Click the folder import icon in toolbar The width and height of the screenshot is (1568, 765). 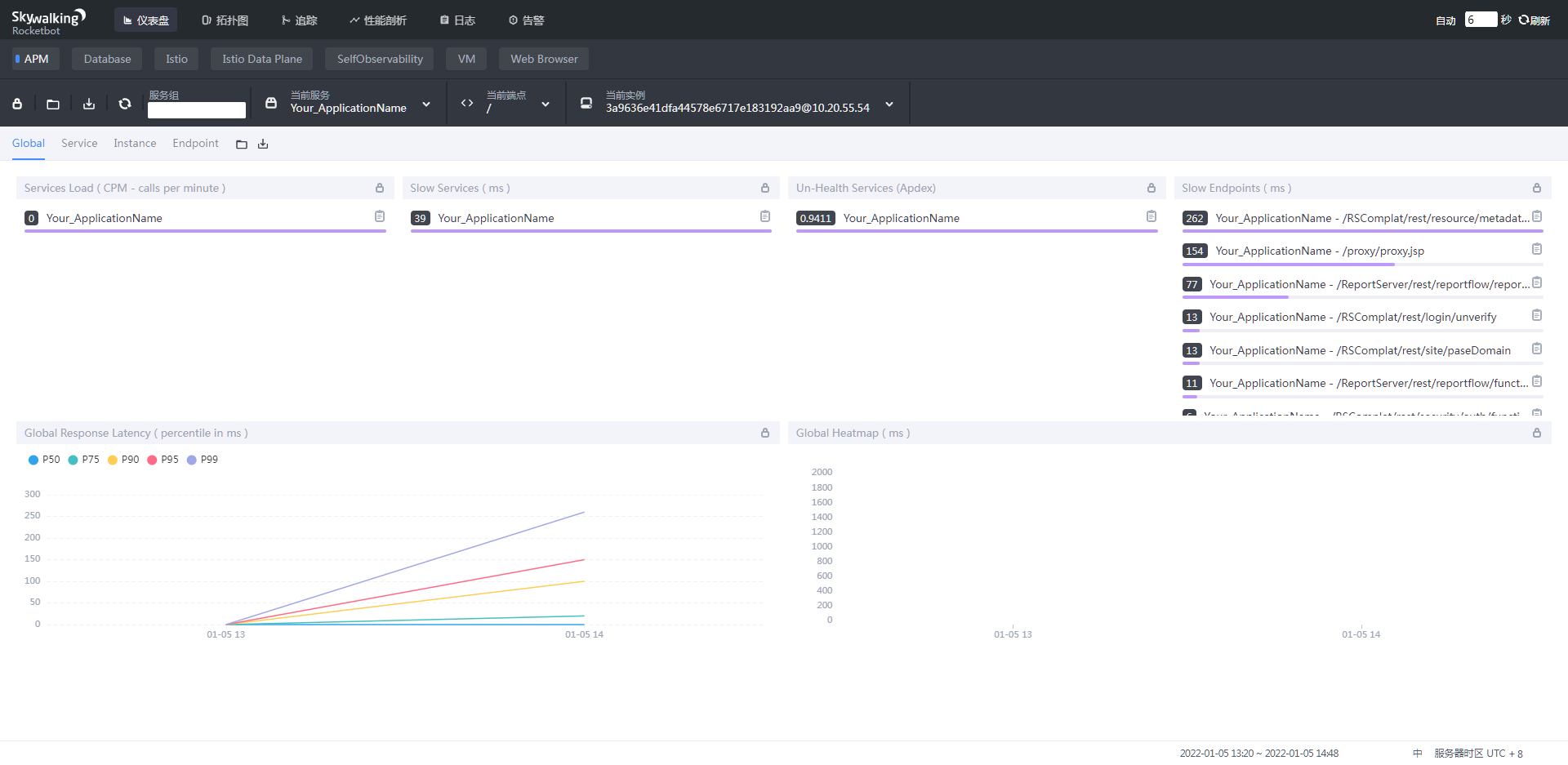pos(53,104)
